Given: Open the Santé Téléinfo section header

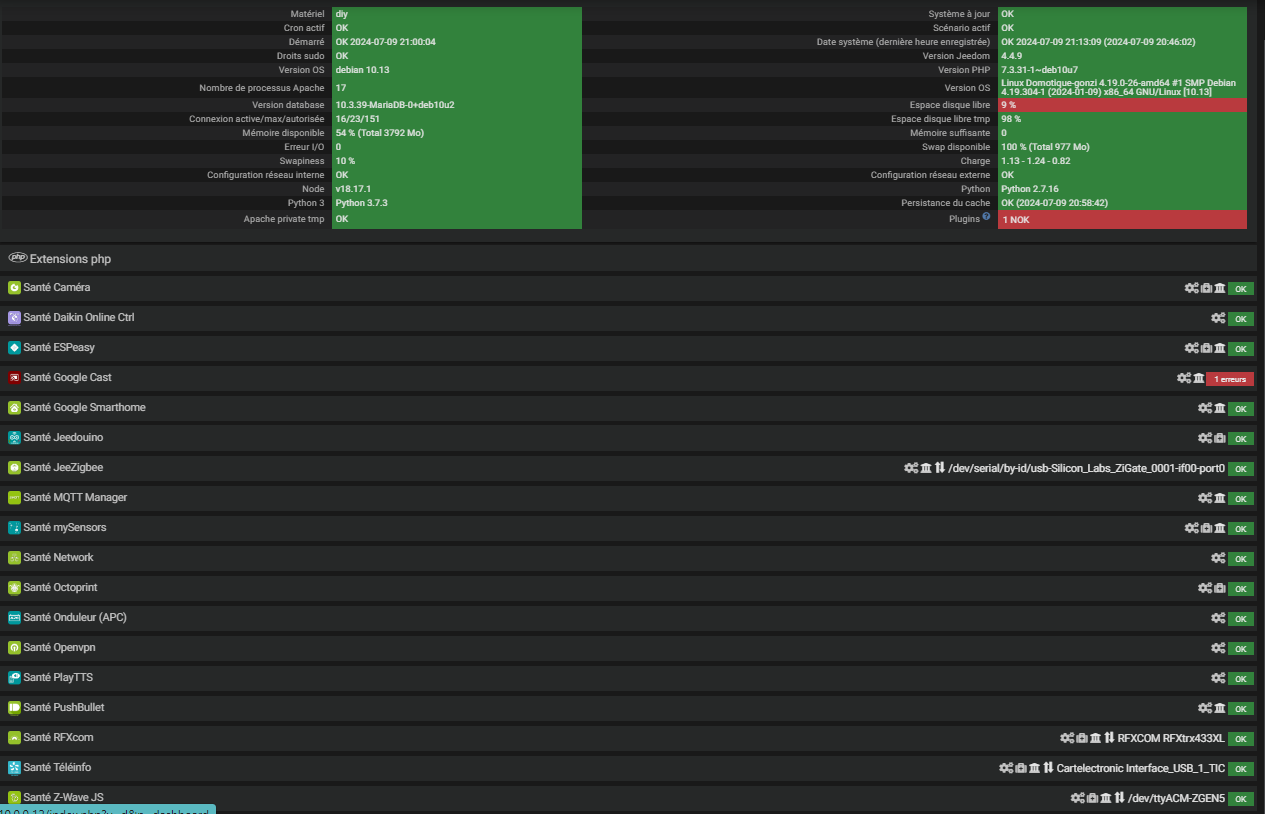Looking at the screenshot, I should (x=630, y=768).
